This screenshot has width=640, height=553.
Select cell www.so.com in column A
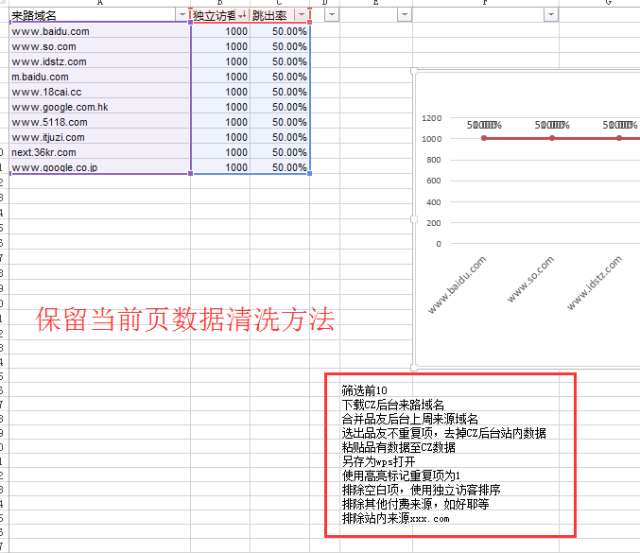click(100, 47)
